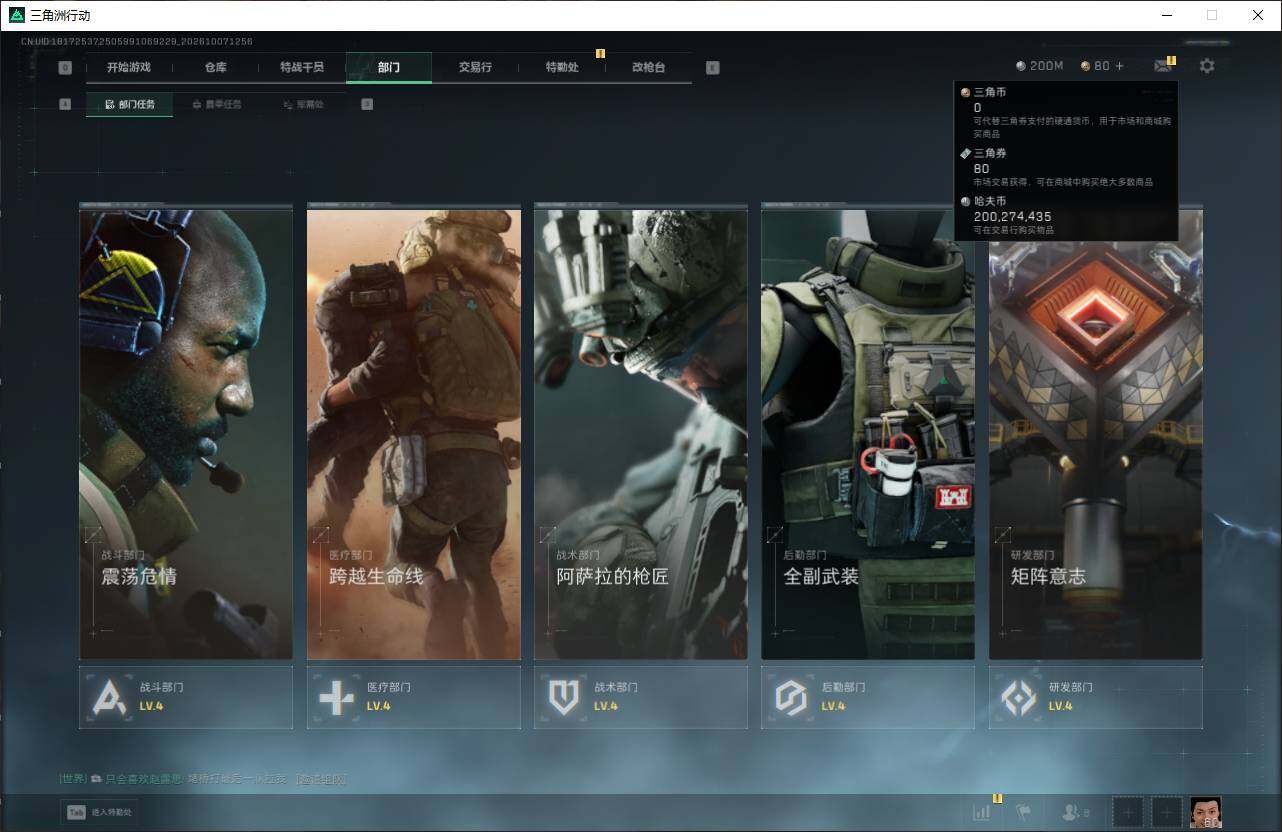Image resolution: width=1282 pixels, height=832 pixels.
Task: Open the 跨越生命线 mission card
Action: [414, 433]
